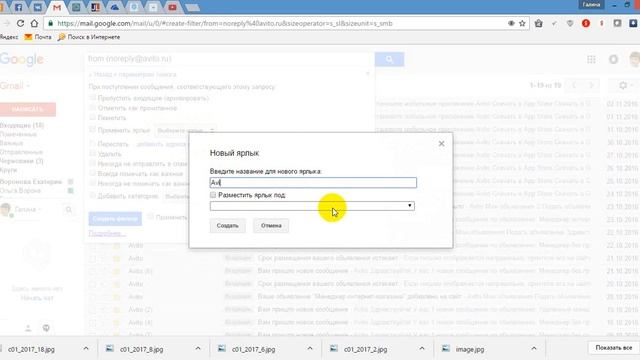640x360 pixels.
Task: Open the parent label dropdown in dialog
Action: point(312,206)
